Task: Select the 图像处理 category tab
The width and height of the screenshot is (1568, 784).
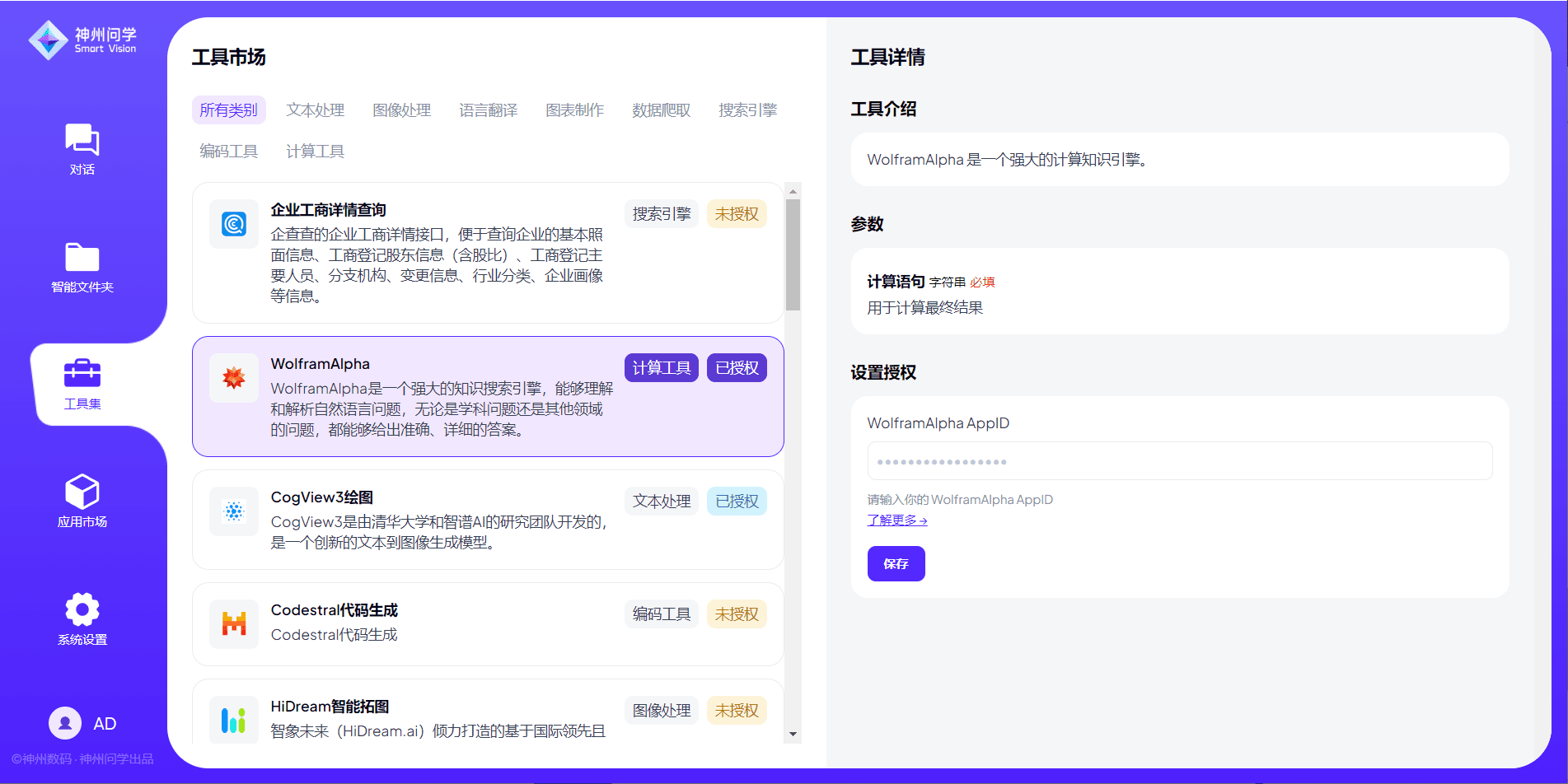Action: point(401,110)
